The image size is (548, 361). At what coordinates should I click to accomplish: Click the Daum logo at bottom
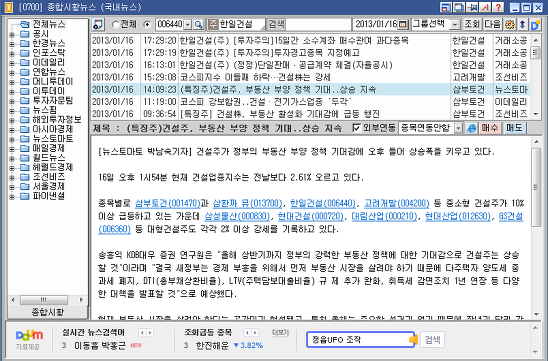(29, 335)
